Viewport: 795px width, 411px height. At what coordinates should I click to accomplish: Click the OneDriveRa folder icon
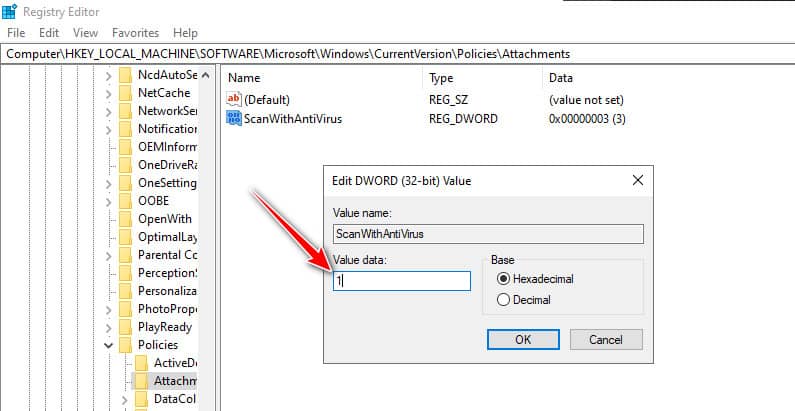click(125, 165)
